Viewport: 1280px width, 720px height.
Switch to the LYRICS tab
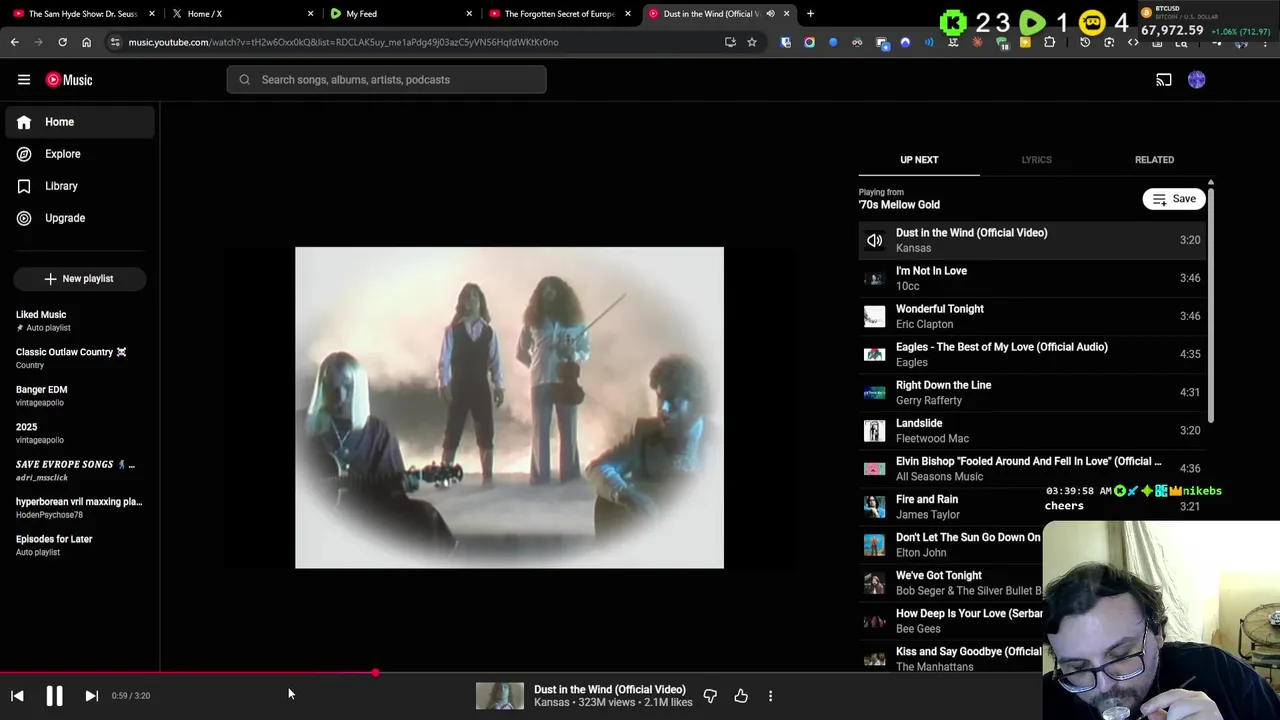click(1036, 160)
